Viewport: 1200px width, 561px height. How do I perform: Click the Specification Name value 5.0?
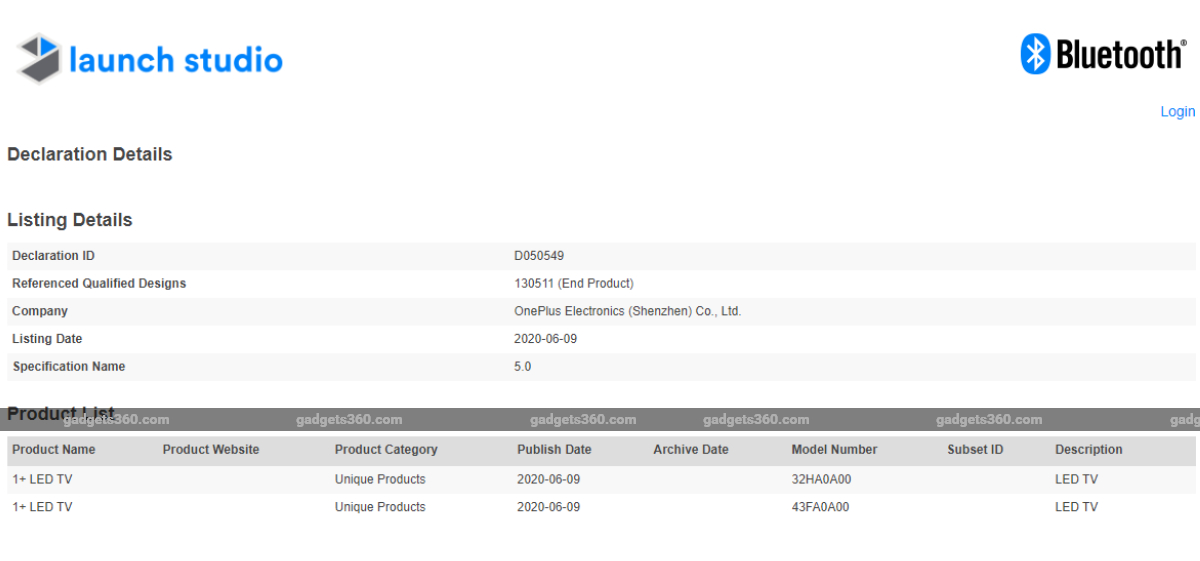[x=522, y=366]
